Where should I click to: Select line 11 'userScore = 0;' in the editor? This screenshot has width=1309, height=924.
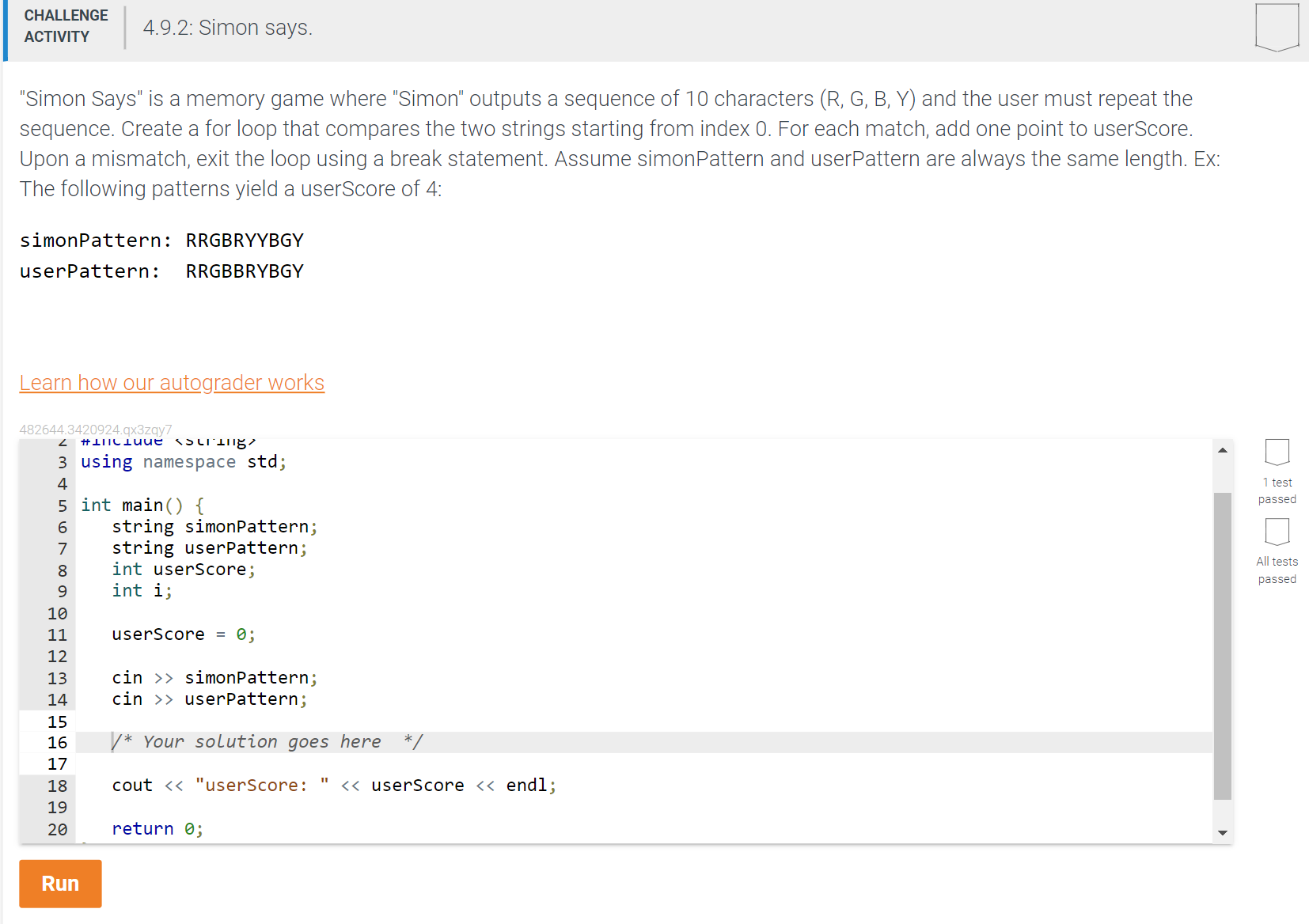pos(183,634)
